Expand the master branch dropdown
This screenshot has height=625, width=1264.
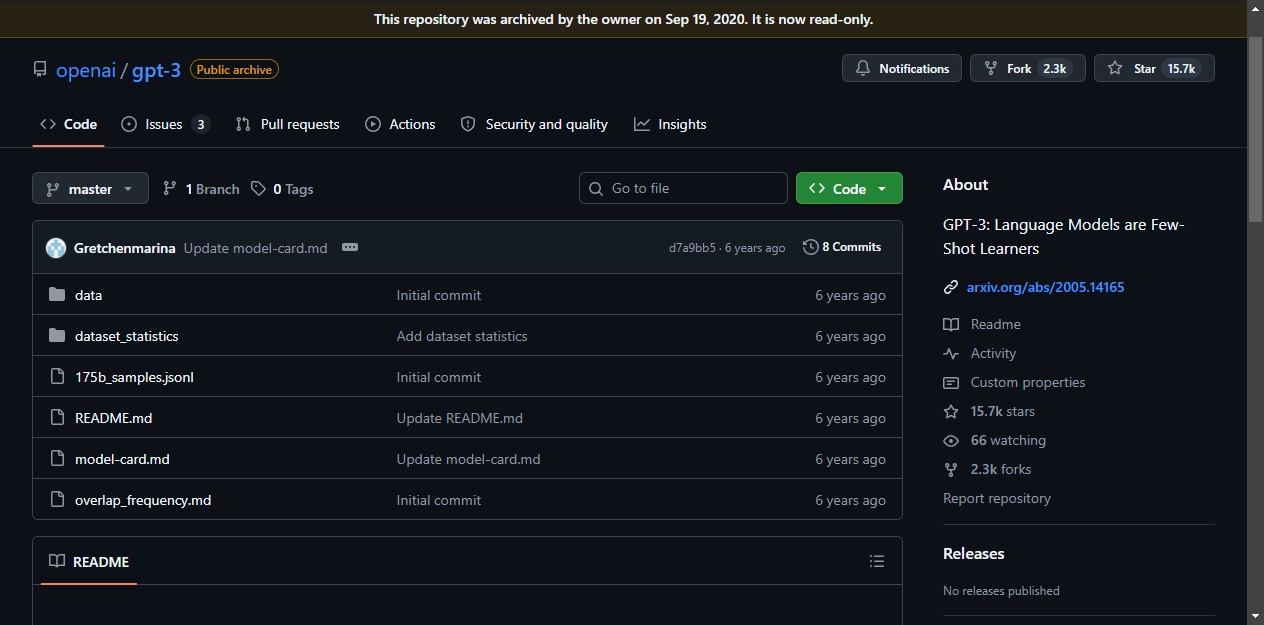(90, 189)
